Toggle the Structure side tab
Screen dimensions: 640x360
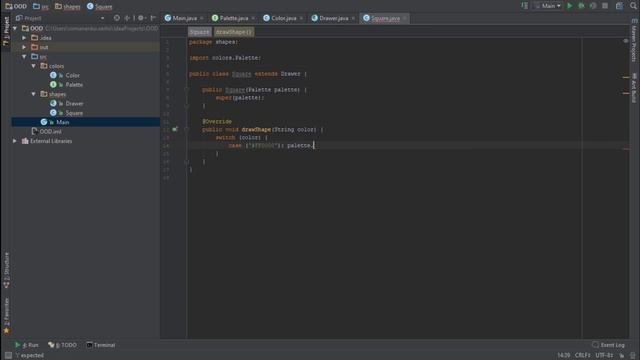pyautogui.click(x=6, y=270)
